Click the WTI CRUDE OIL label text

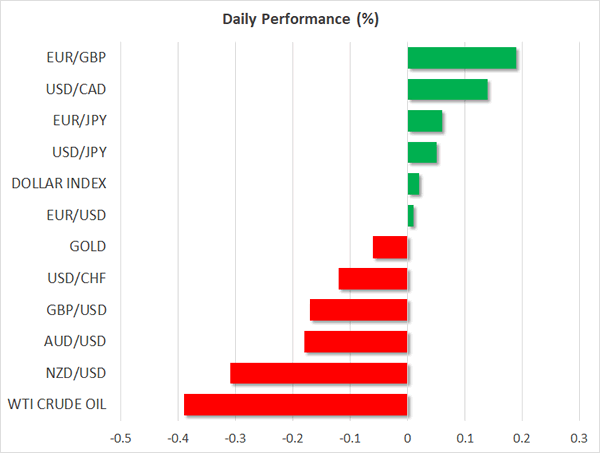click(57, 405)
